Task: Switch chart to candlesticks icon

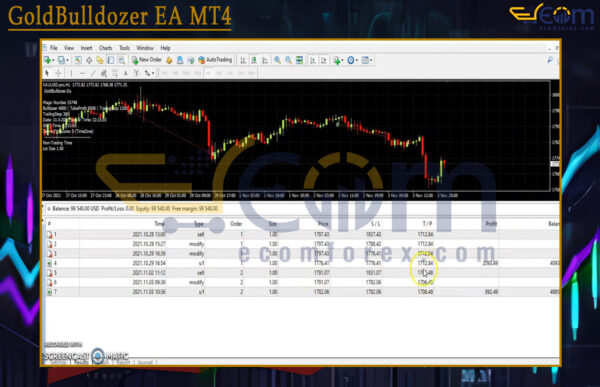Action: [254, 60]
